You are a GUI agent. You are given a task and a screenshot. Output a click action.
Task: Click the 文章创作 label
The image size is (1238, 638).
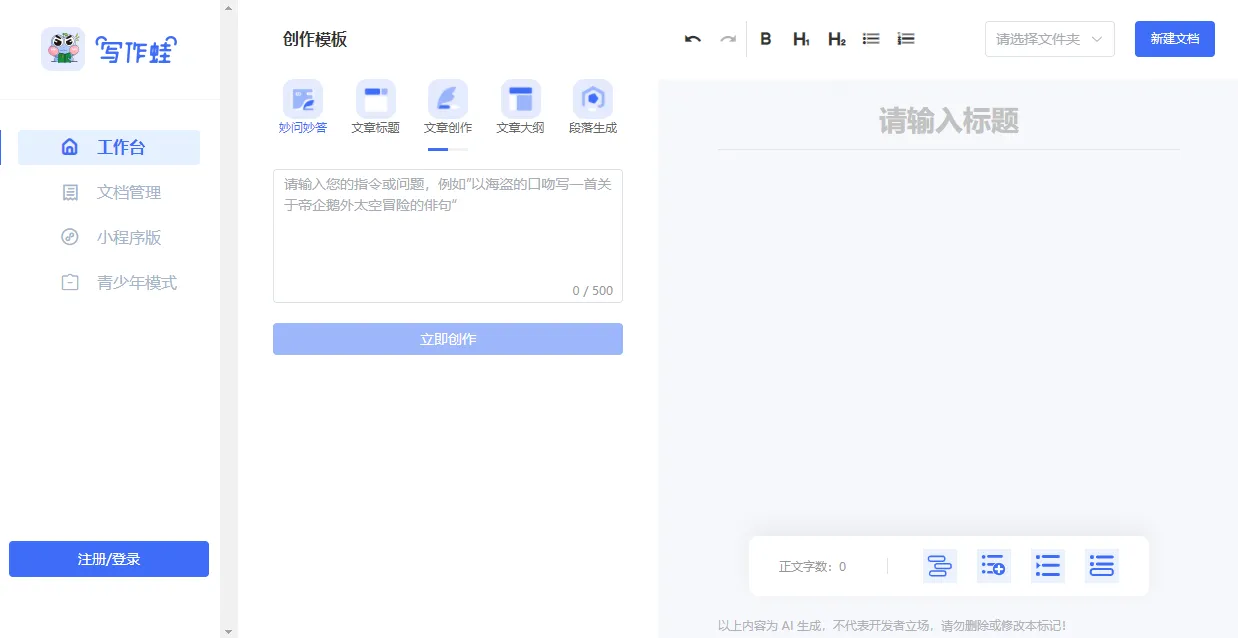coord(448,128)
